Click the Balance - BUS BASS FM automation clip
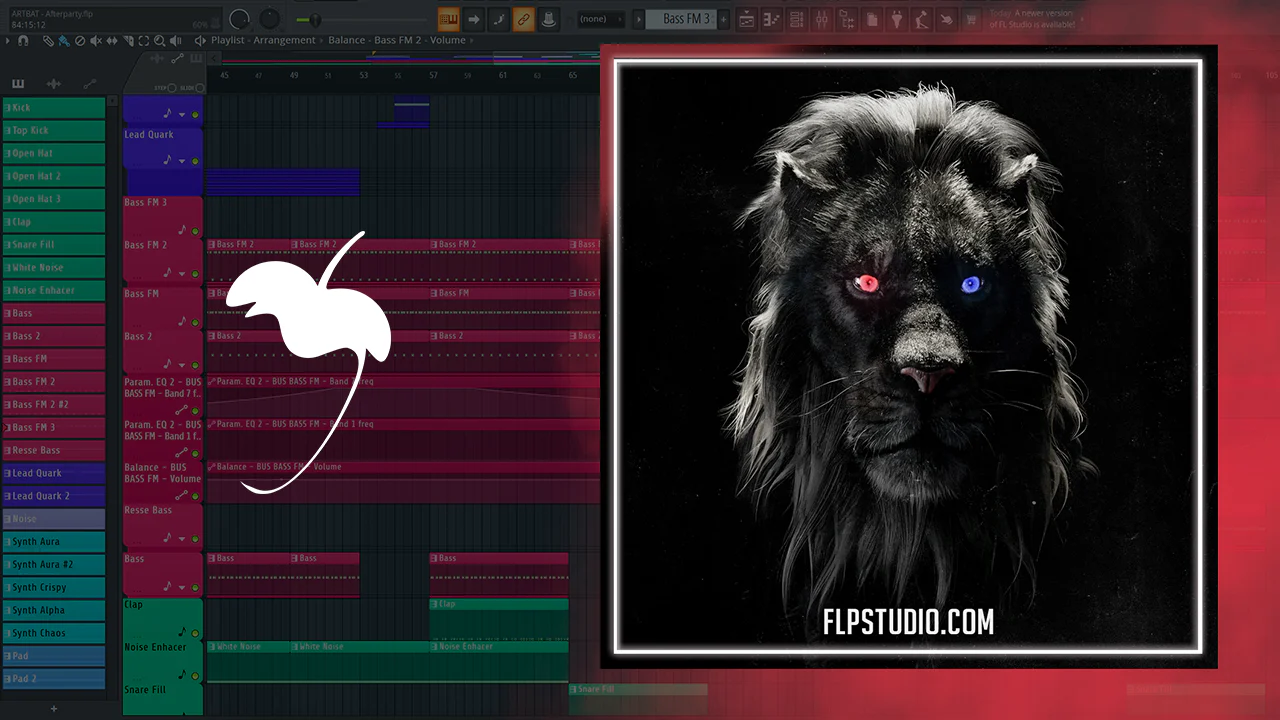Image resolution: width=1280 pixels, height=720 pixels. tap(402, 481)
